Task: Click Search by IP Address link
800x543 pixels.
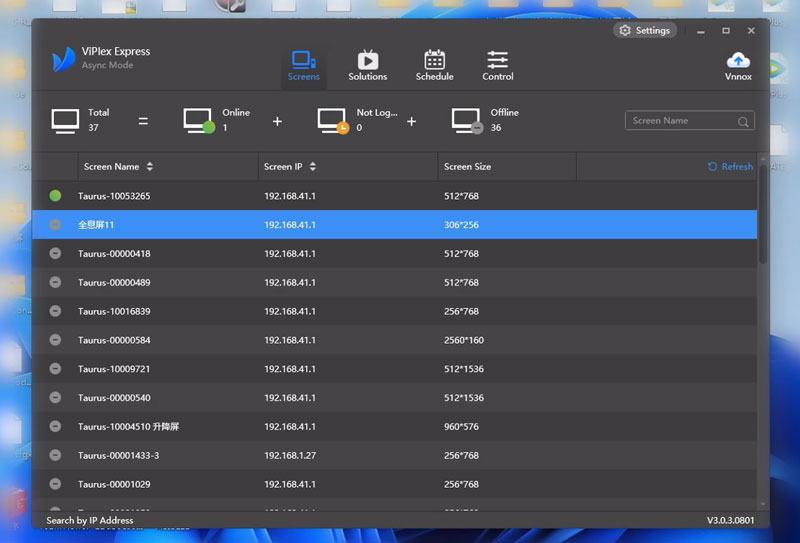Action: 90,521
